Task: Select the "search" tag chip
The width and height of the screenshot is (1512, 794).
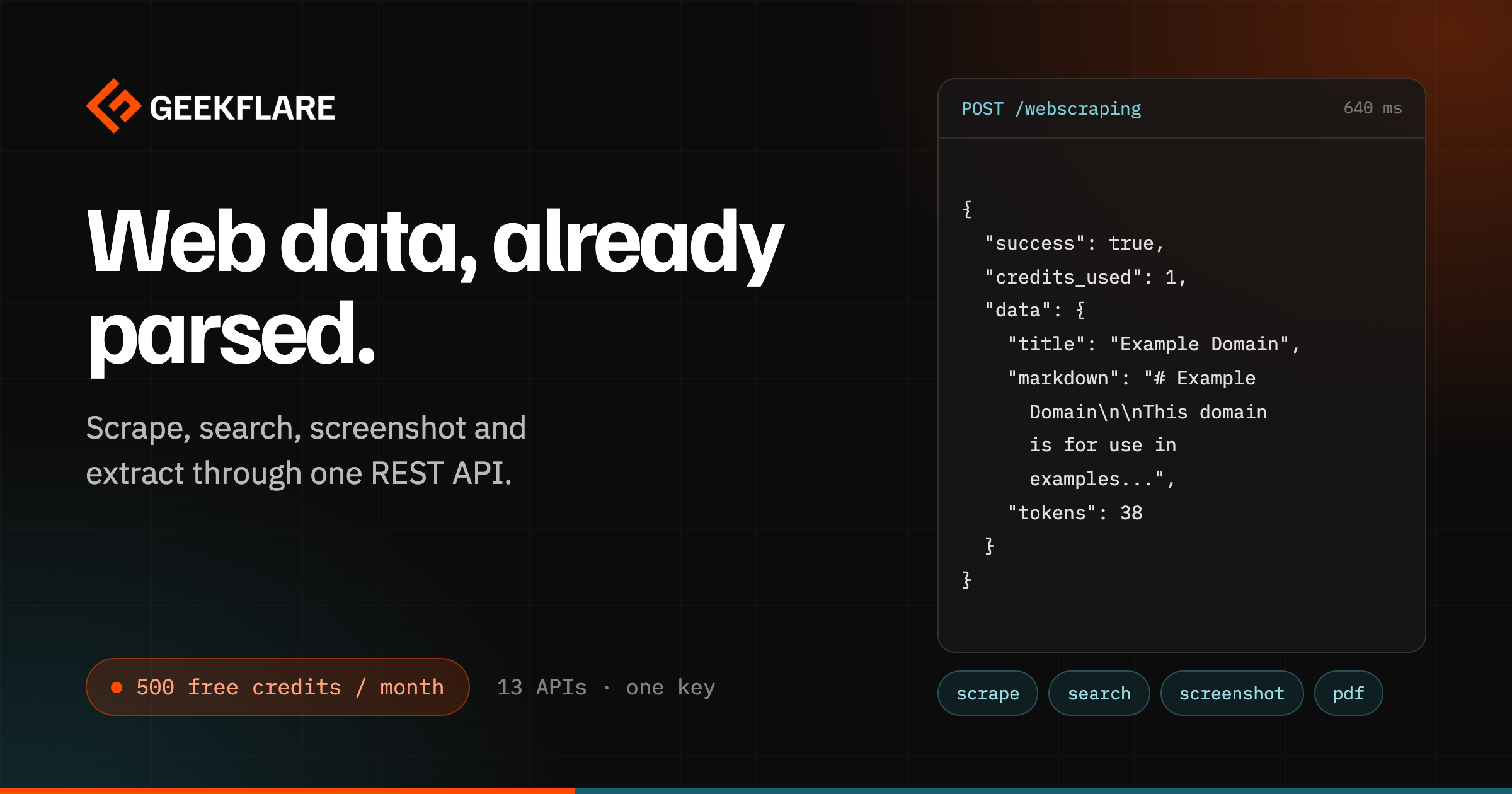Action: point(1099,693)
